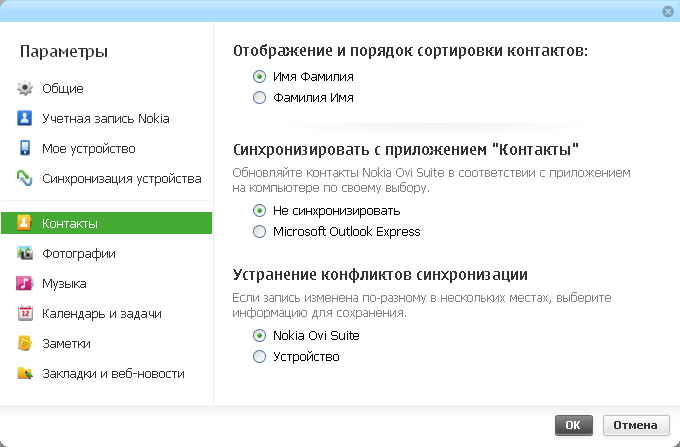This screenshot has width=680, height=447.
Task: Click the gear icon next to Общие
Action: pos(25,89)
